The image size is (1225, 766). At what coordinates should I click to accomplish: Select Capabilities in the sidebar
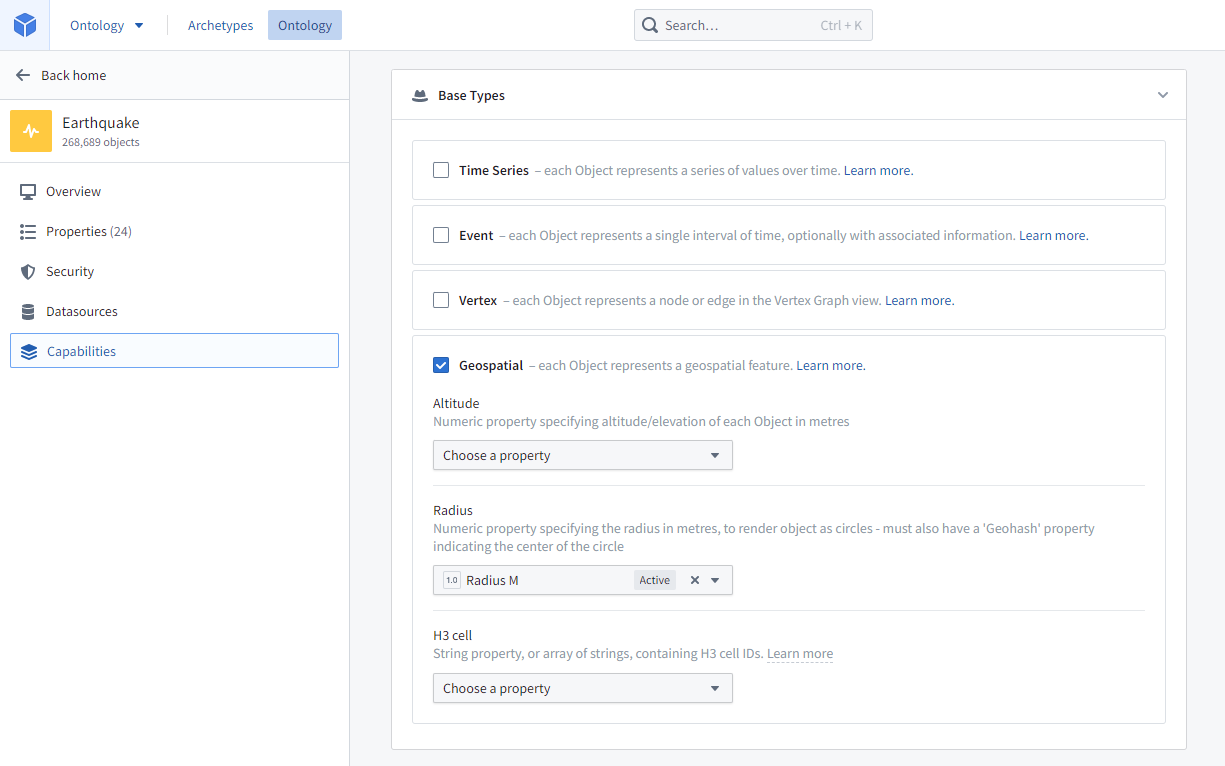tap(174, 351)
